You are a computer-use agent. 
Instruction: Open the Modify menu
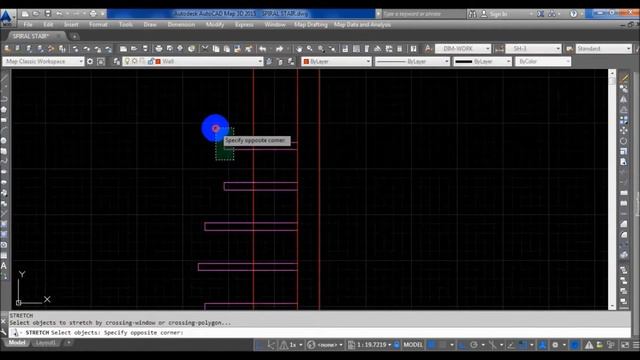[x=215, y=24]
